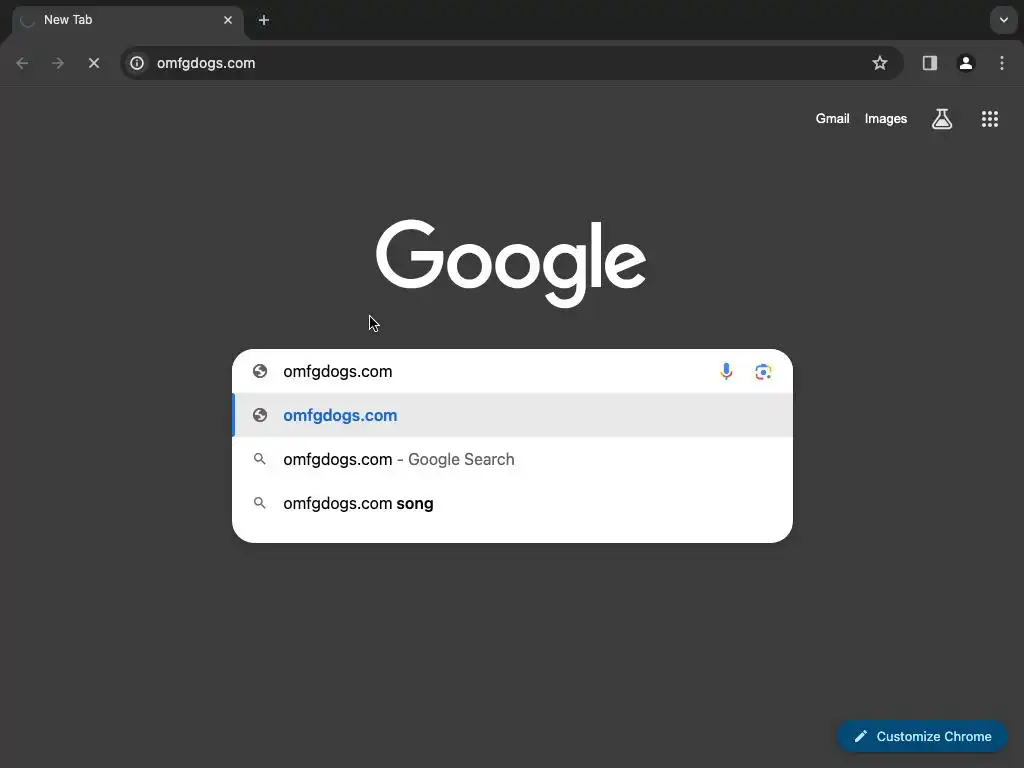Choose the omfgdogs.com song suggestion
The image size is (1024, 768).
click(x=513, y=504)
